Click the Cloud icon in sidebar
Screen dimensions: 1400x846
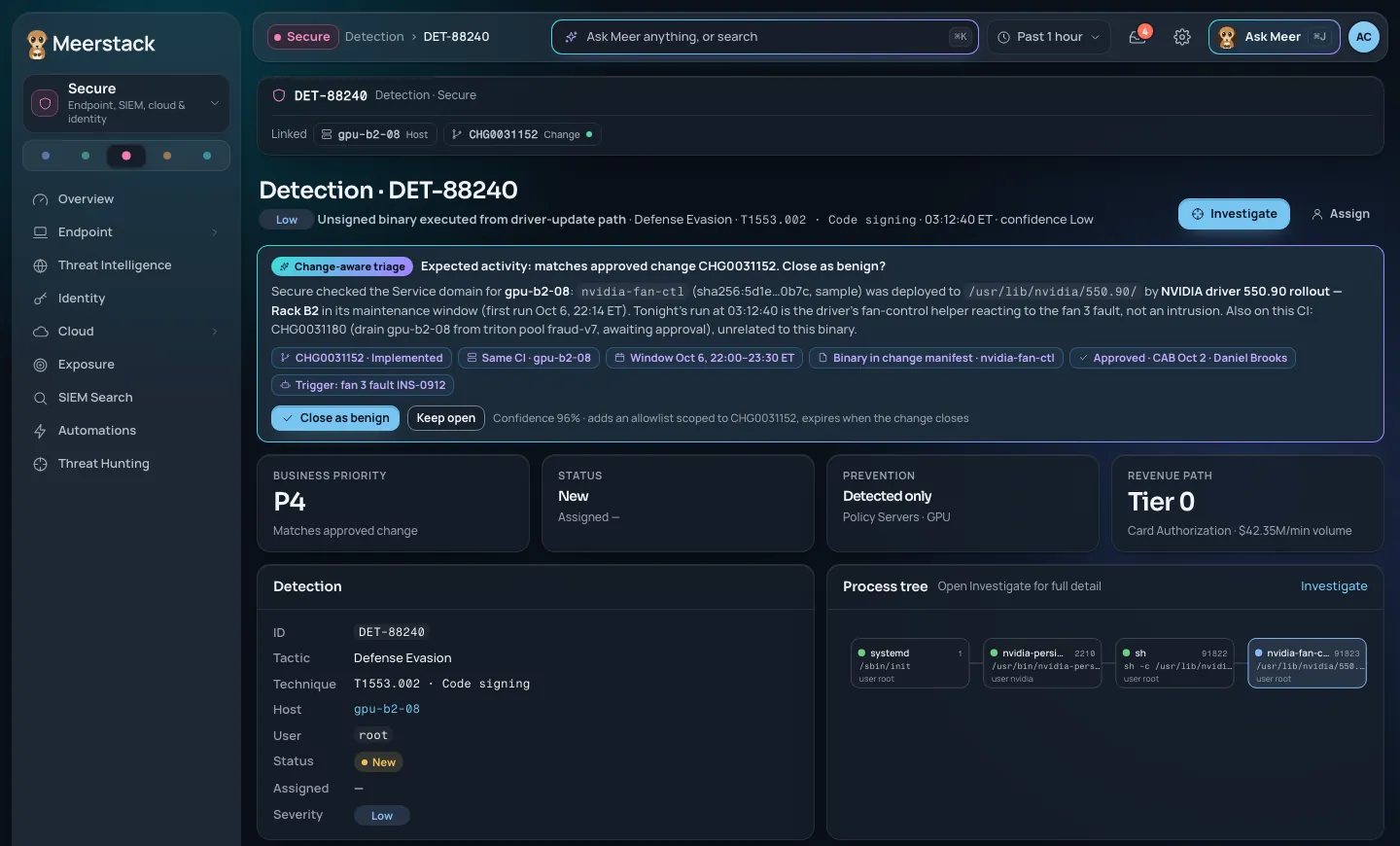pos(41,332)
